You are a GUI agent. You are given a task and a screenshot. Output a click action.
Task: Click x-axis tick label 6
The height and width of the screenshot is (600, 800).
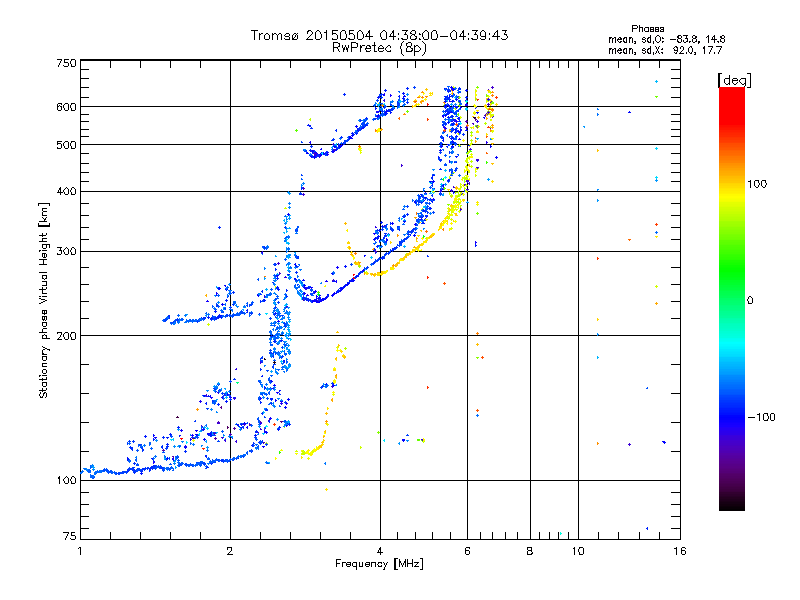click(467, 551)
